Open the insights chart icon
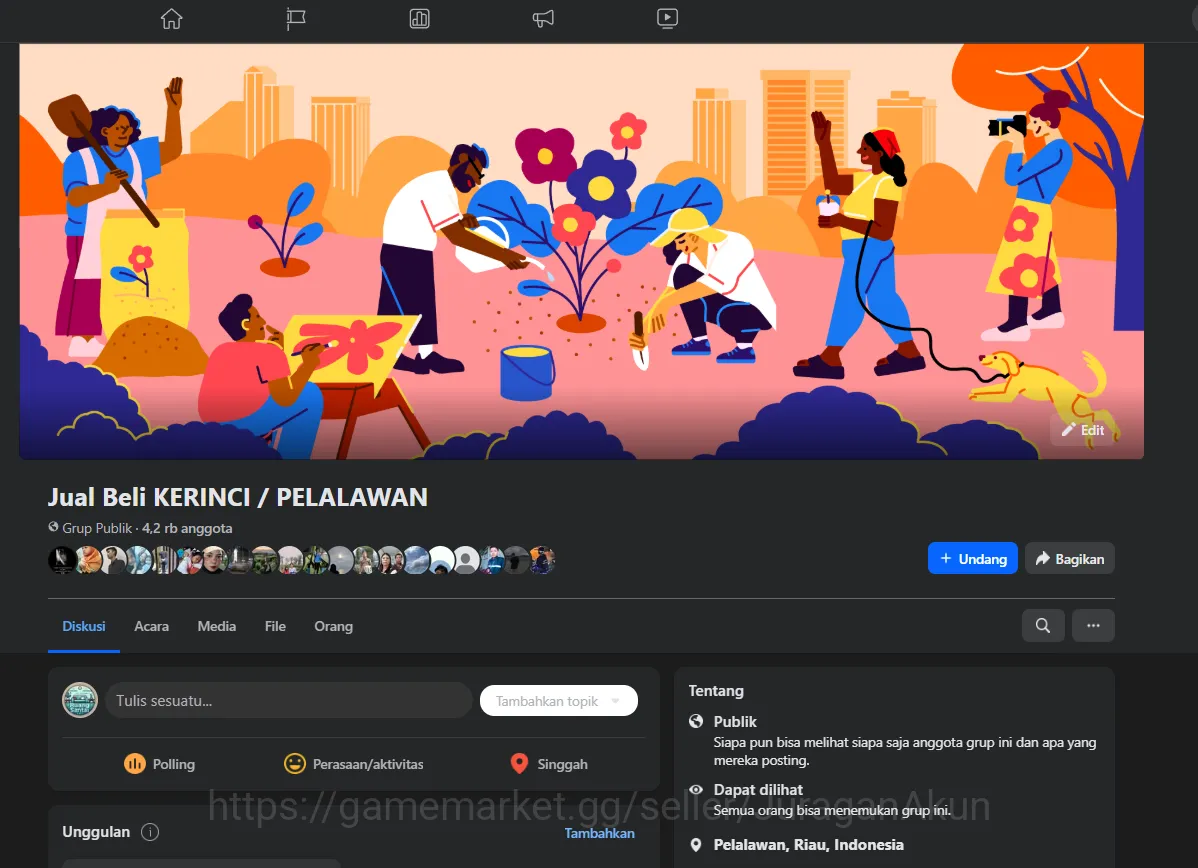This screenshot has height=868, width=1198. 419,18
